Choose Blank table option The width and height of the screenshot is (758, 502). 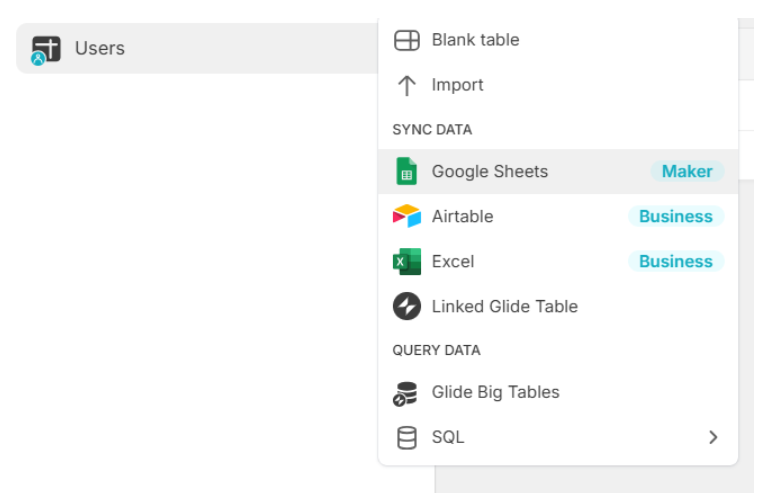[x=475, y=40]
